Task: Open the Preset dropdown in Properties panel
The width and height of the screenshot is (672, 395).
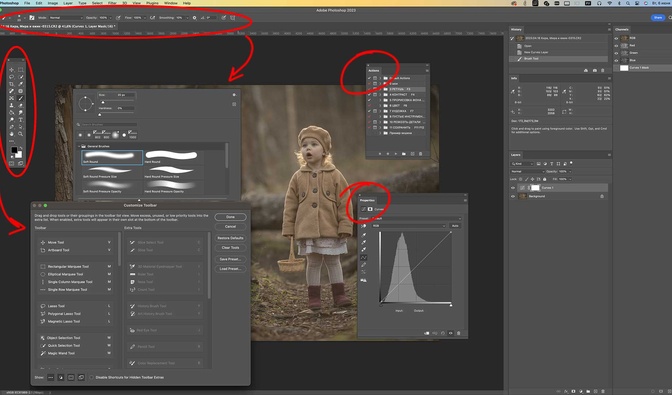Action: (x=416, y=218)
